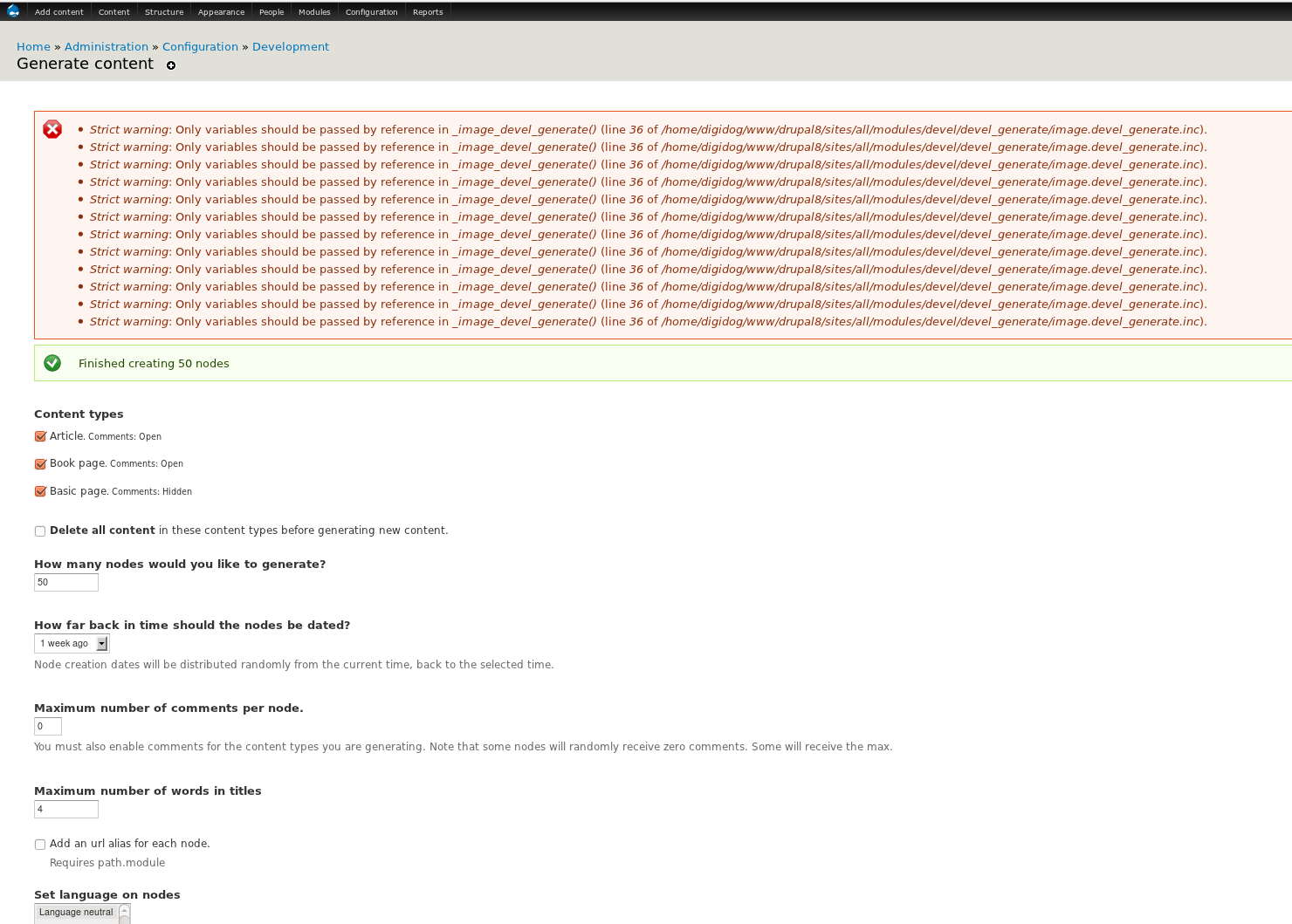The image size is (1292, 924).
Task: Uncheck the Book page content type
Action: 40,463
